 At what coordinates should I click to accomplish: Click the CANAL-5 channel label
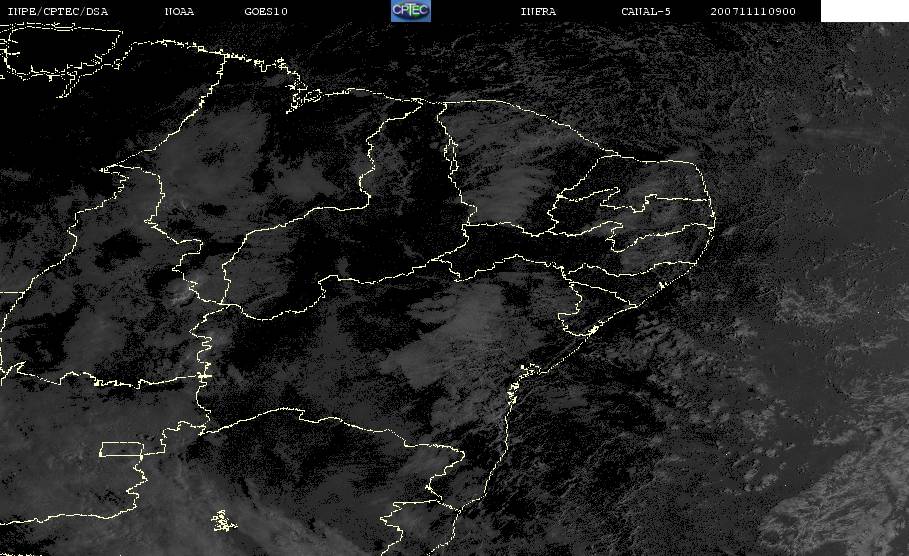point(646,12)
